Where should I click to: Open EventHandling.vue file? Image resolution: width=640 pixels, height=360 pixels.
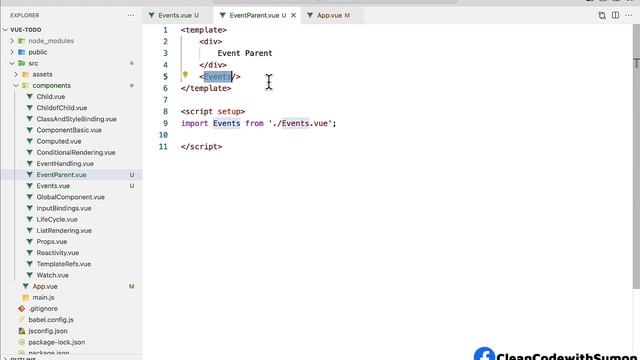65,163
